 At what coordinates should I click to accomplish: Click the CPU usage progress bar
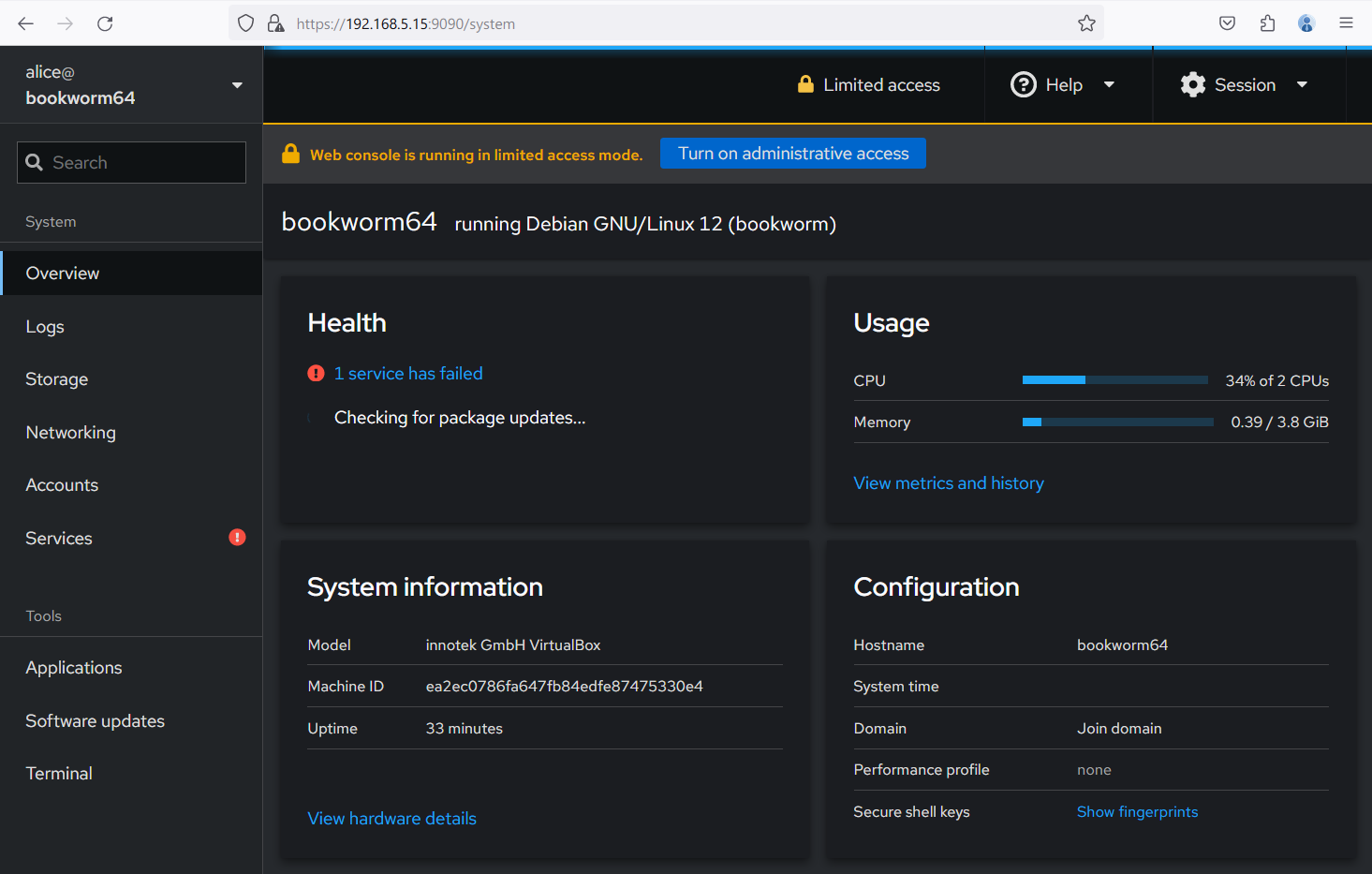(1114, 379)
